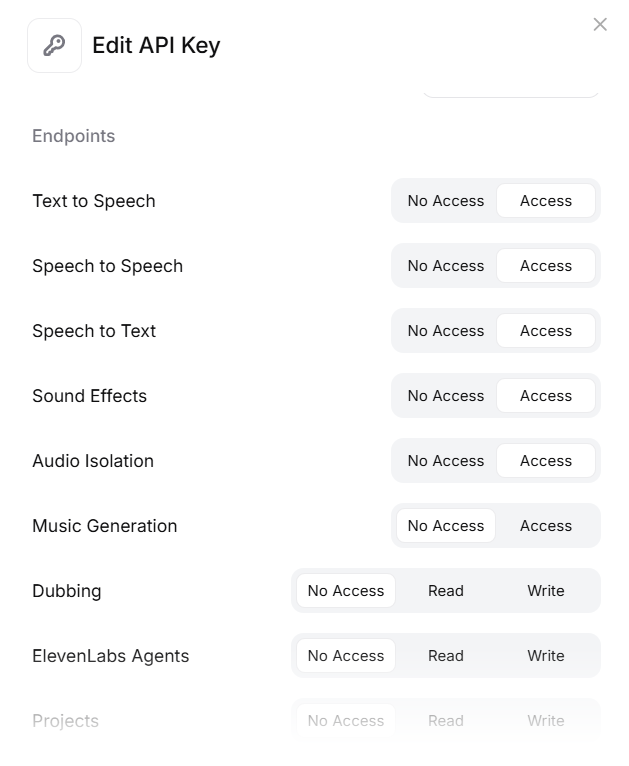Choose Access for Speech to Speech
This screenshot has width=629, height=766.
point(546,266)
